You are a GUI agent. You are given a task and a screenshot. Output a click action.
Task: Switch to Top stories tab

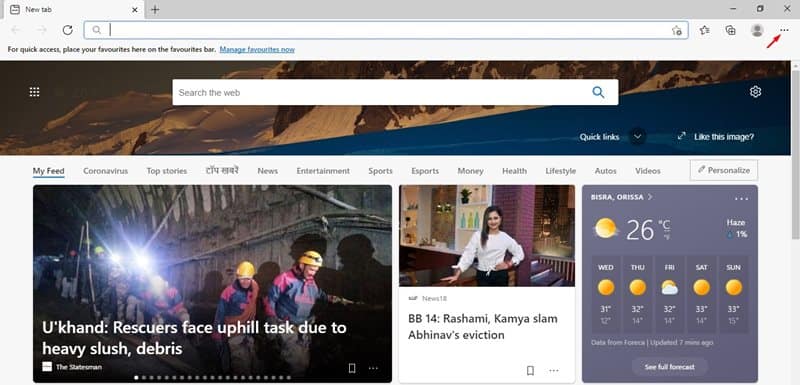point(167,171)
